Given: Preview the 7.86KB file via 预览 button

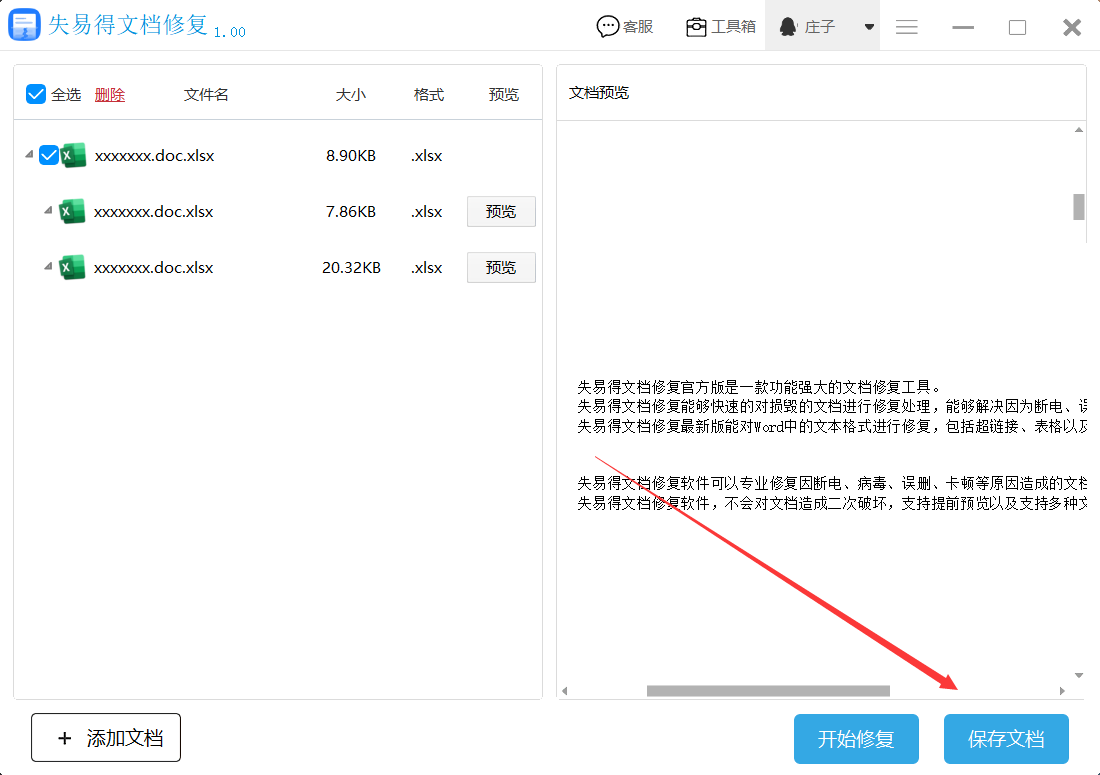Looking at the screenshot, I should tap(501, 212).
